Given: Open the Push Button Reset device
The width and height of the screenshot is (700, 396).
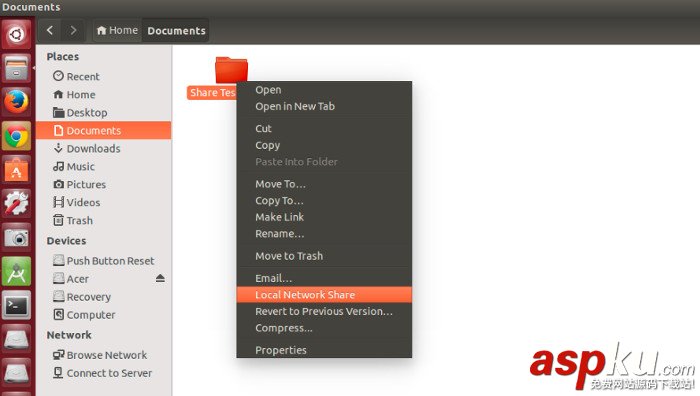Looking at the screenshot, I should click(104, 261).
